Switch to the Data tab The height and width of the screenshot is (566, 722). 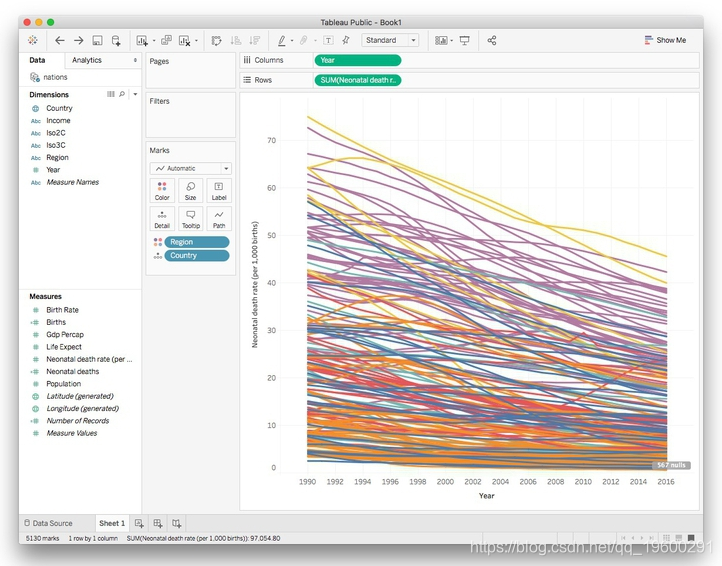click(x=37, y=60)
